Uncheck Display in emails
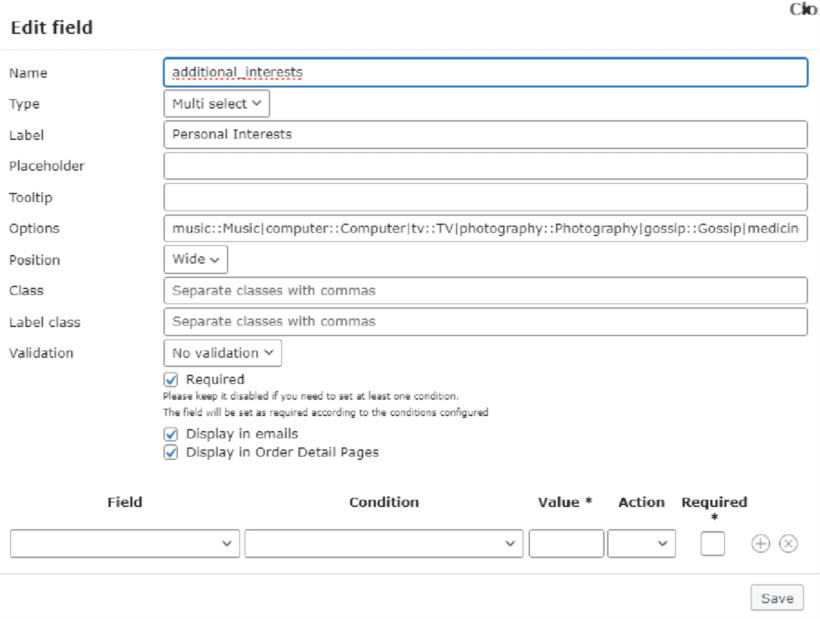Screen dimensions: 820x619 [172, 433]
